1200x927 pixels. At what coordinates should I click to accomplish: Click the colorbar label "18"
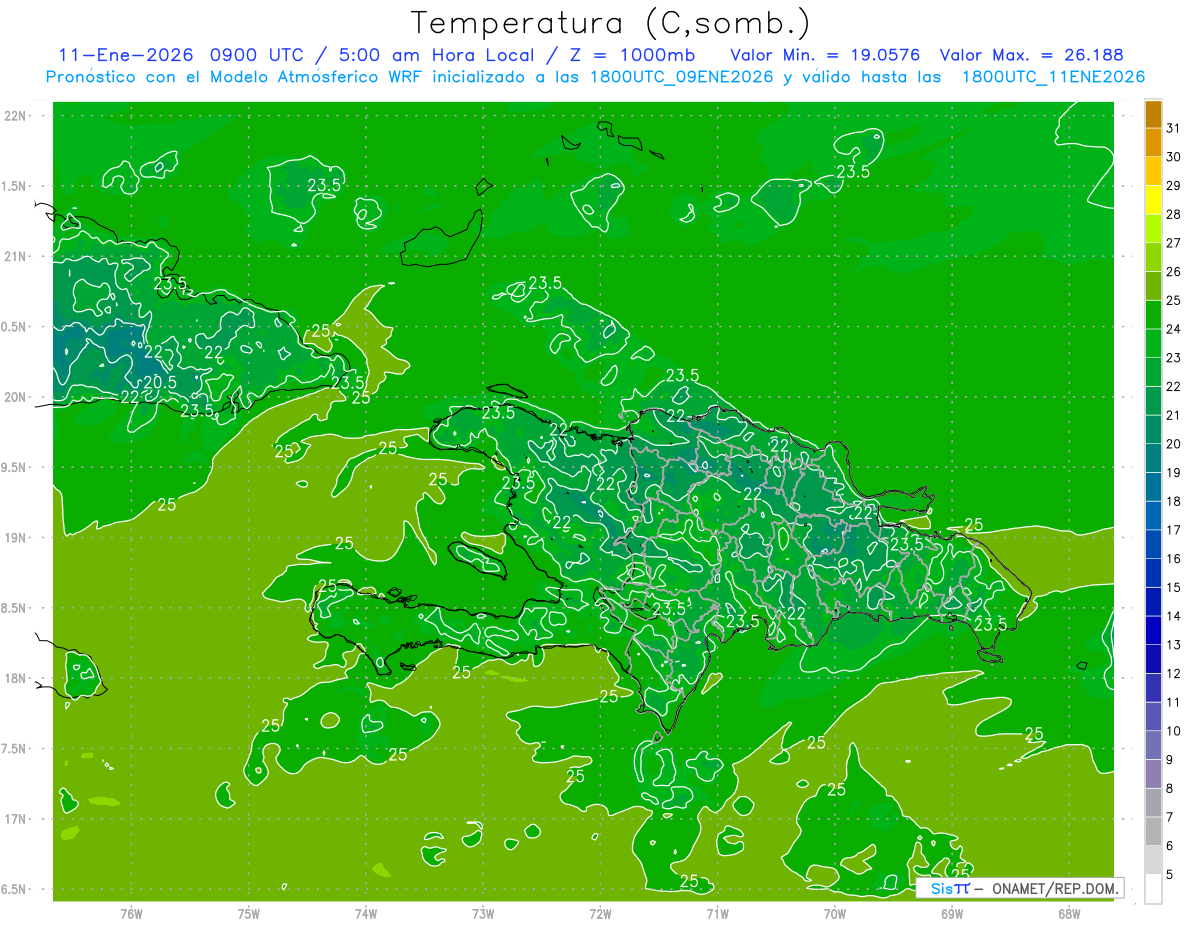[x=1174, y=501]
